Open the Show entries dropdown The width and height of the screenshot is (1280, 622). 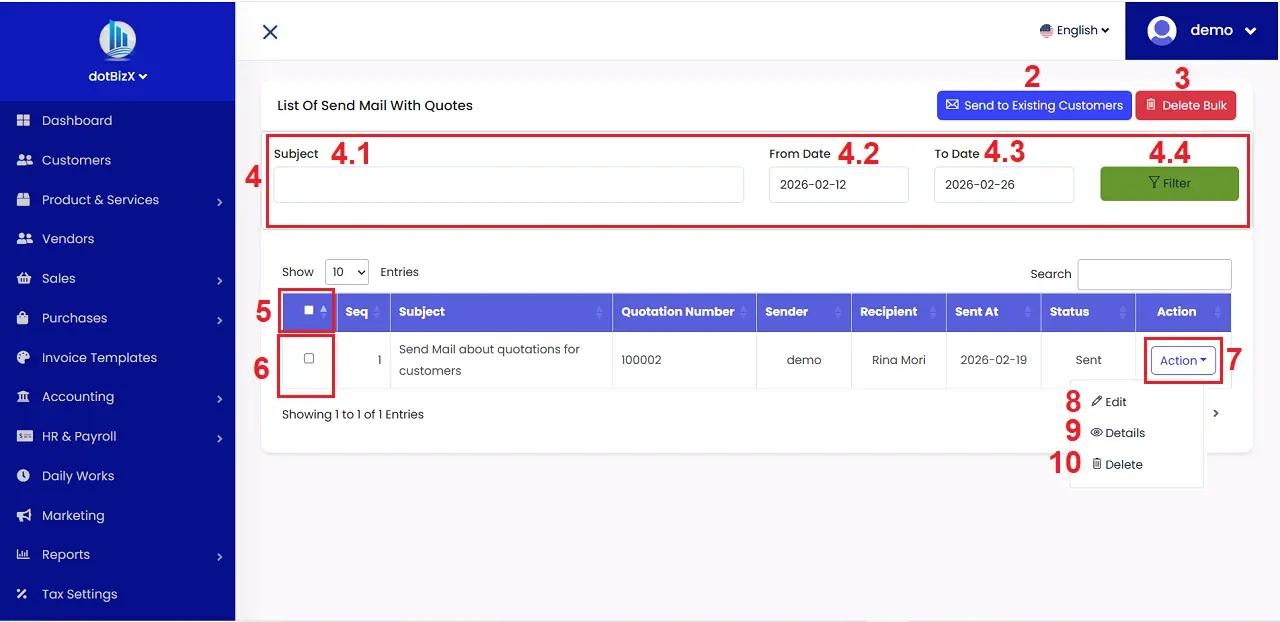tap(347, 271)
